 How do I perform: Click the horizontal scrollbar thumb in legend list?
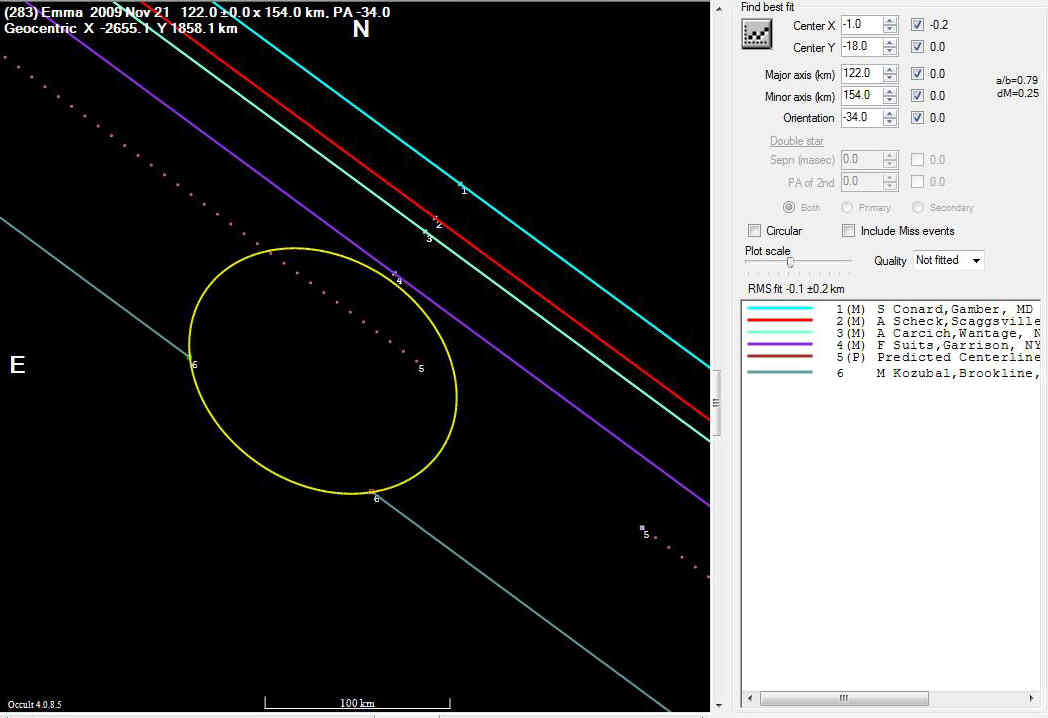[x=844, y=698]
